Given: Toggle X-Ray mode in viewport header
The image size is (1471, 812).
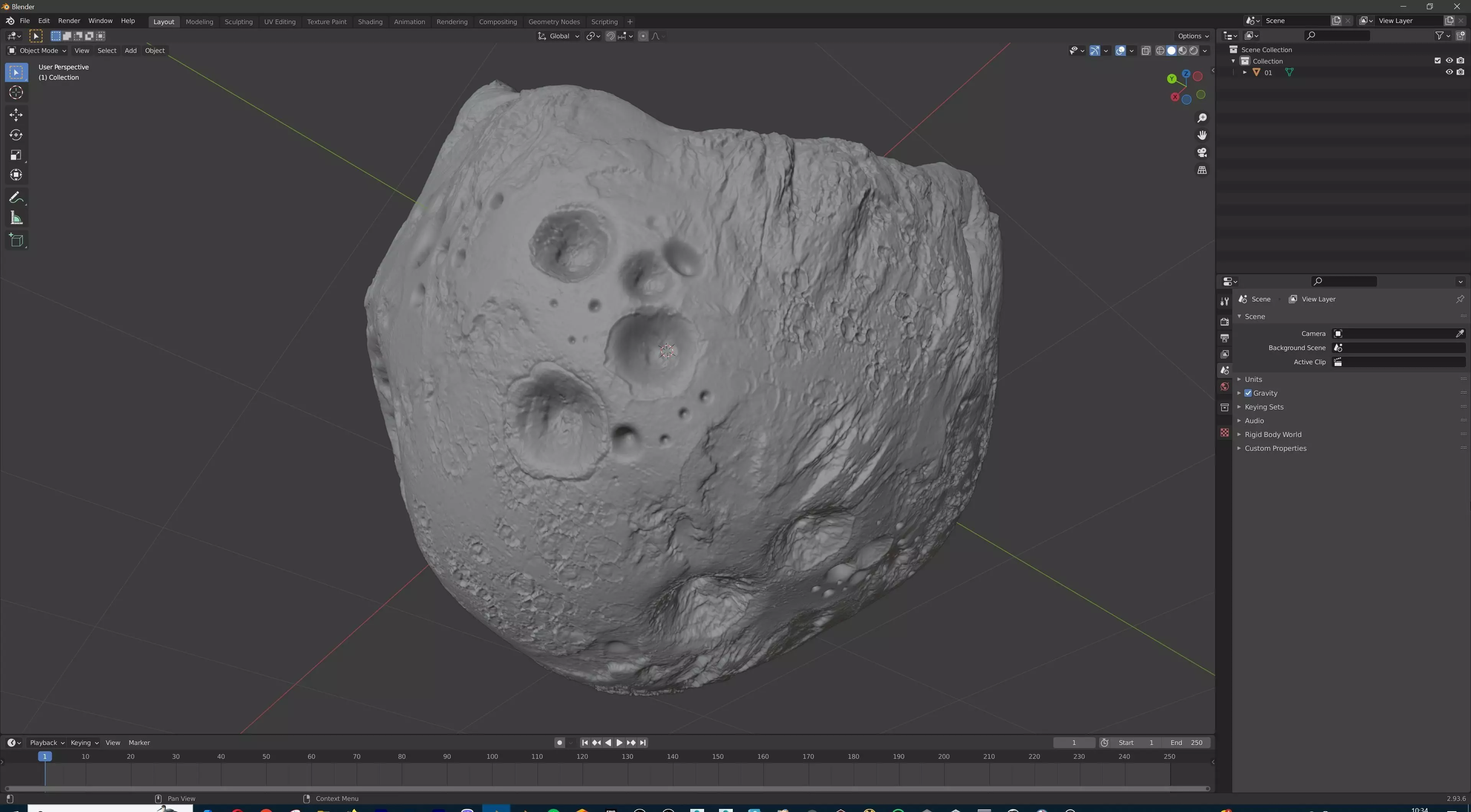Looking at the screenshot, I should pos(1145,51).
